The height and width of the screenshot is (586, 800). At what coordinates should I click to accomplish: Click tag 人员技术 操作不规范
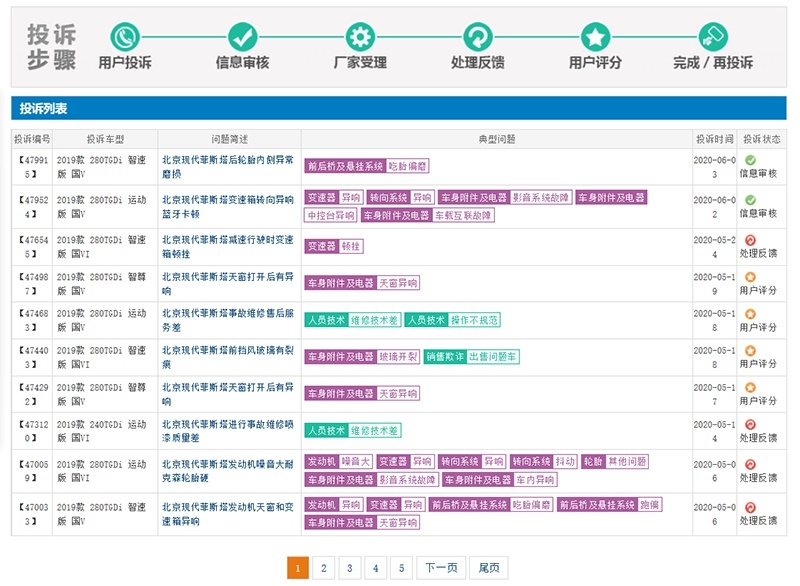click(453, 320)
